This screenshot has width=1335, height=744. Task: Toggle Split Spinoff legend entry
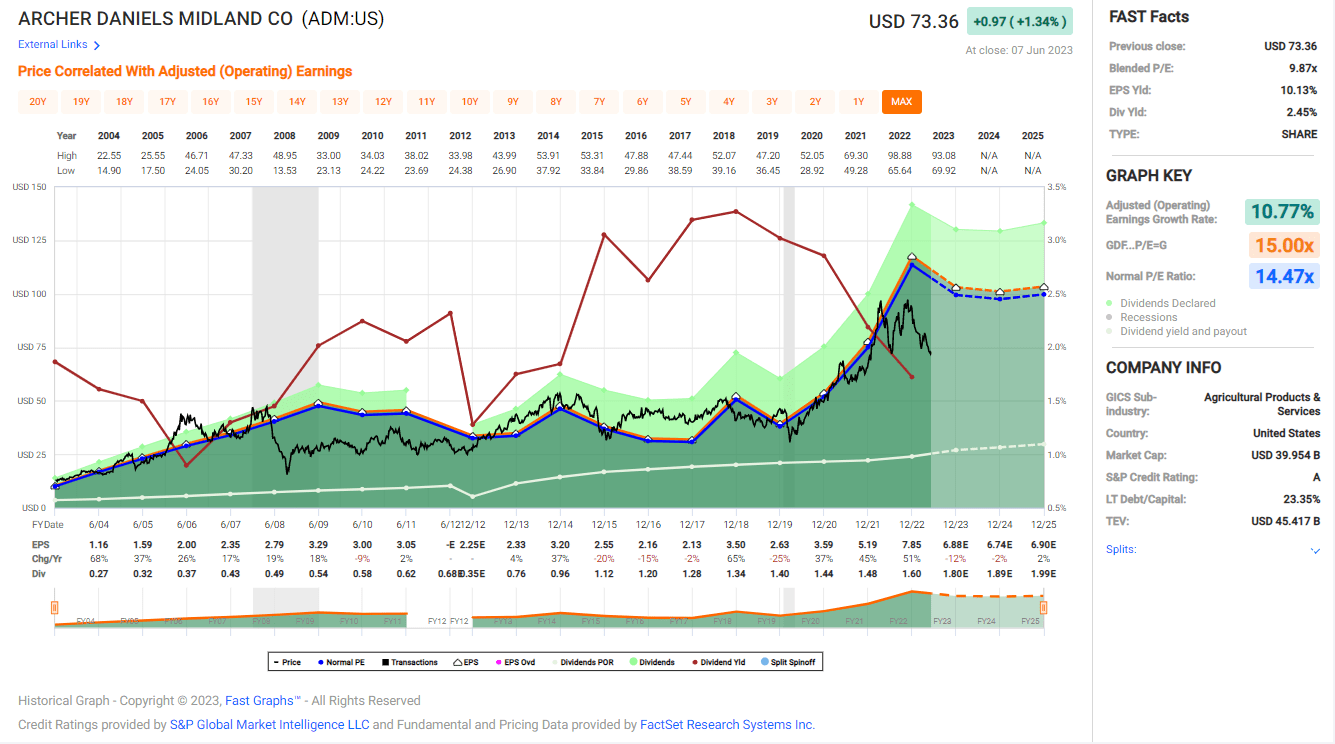(x=790, y=662)
